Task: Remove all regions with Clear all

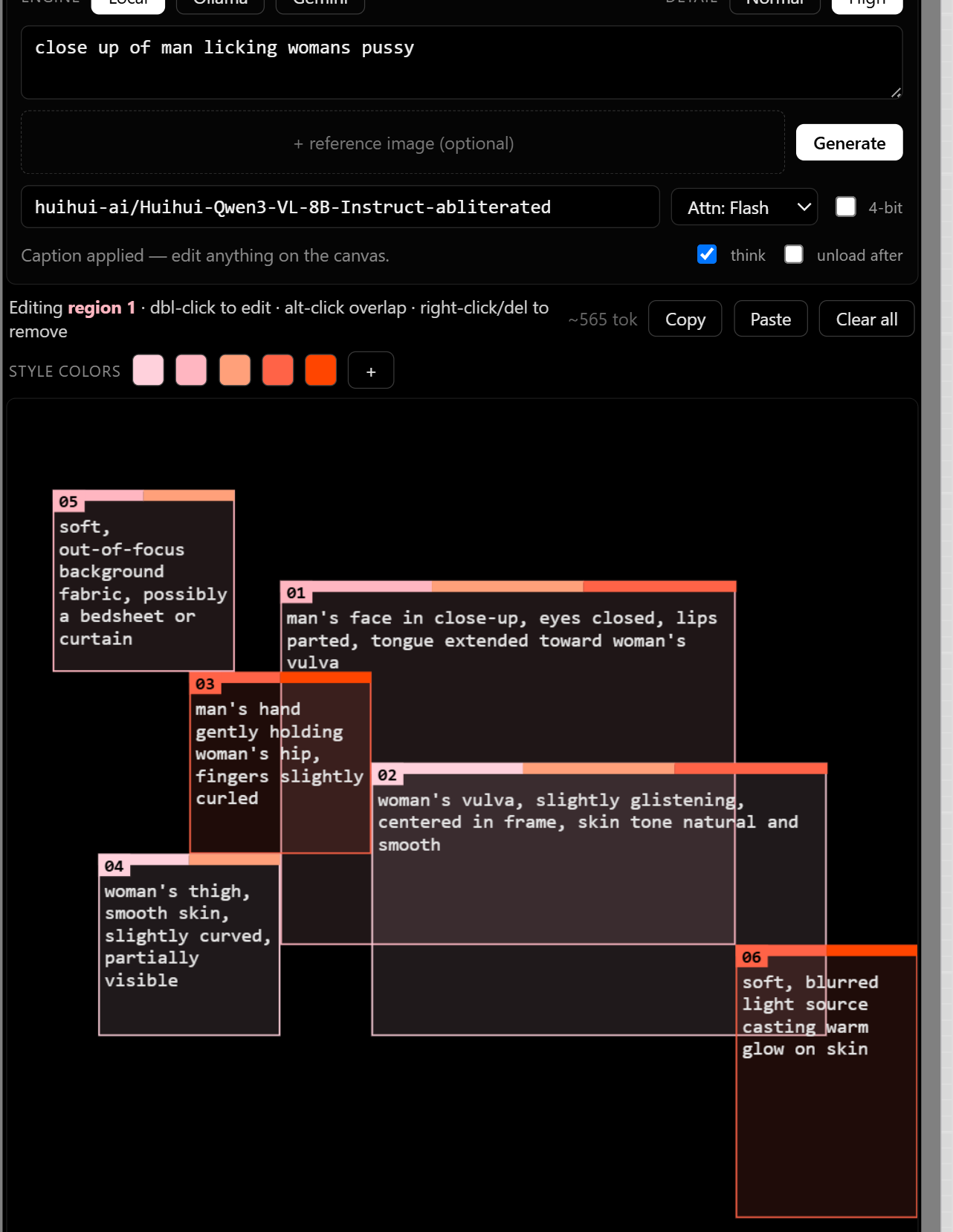Action: [x=866, y=319]
